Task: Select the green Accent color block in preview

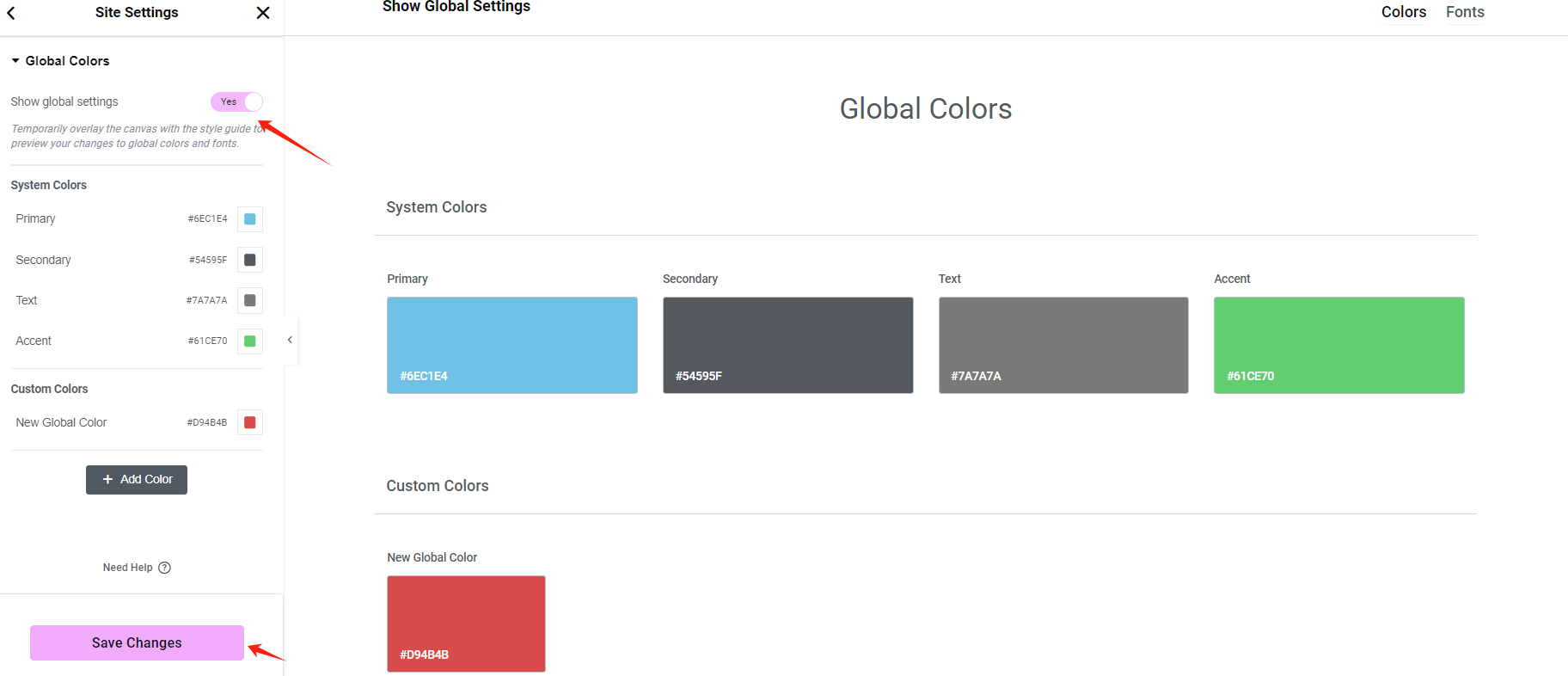Action: tap(1338, 345)
